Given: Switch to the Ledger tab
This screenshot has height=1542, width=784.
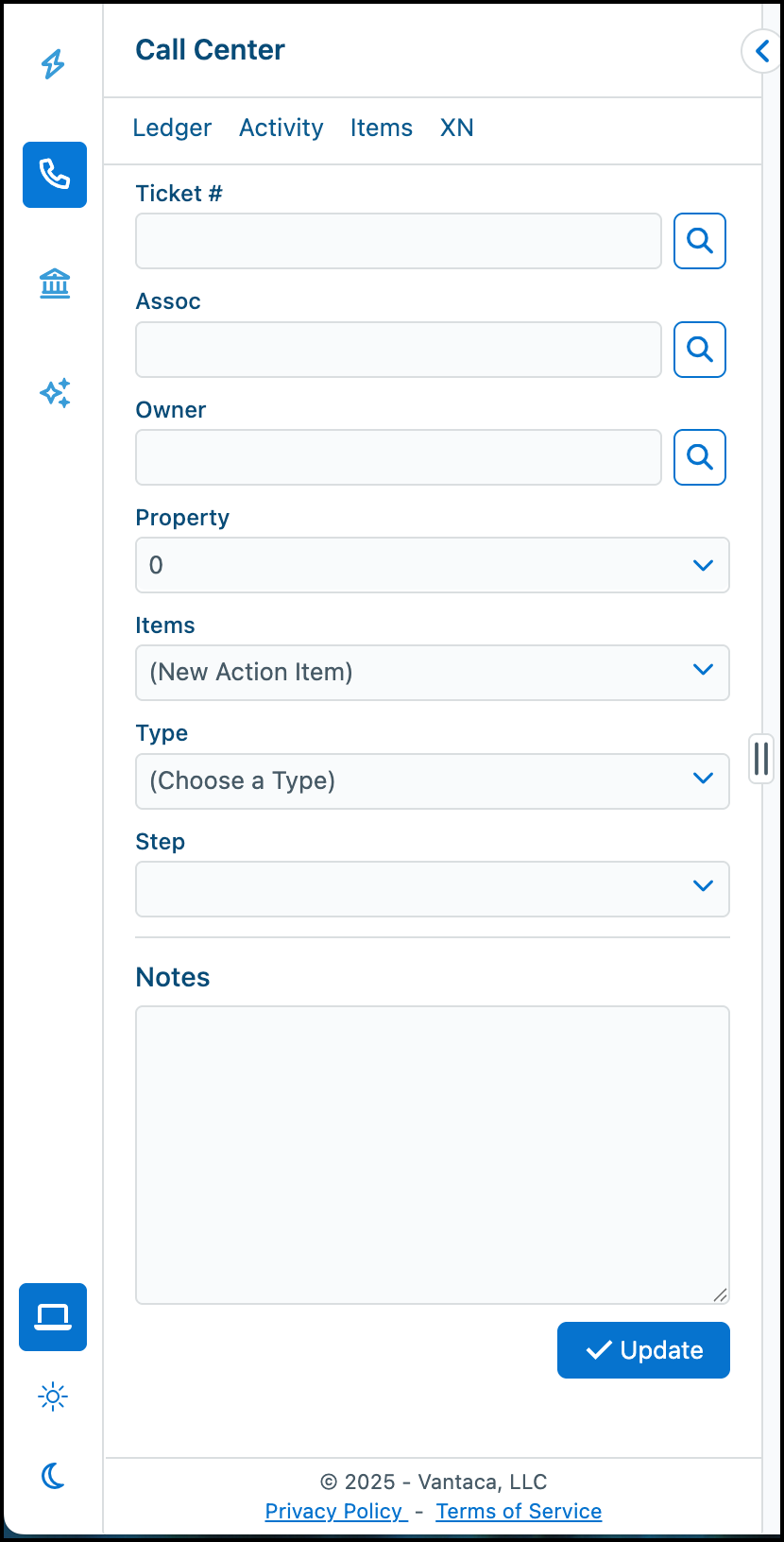Looking at the screenshot, I should tap(172, 128).
